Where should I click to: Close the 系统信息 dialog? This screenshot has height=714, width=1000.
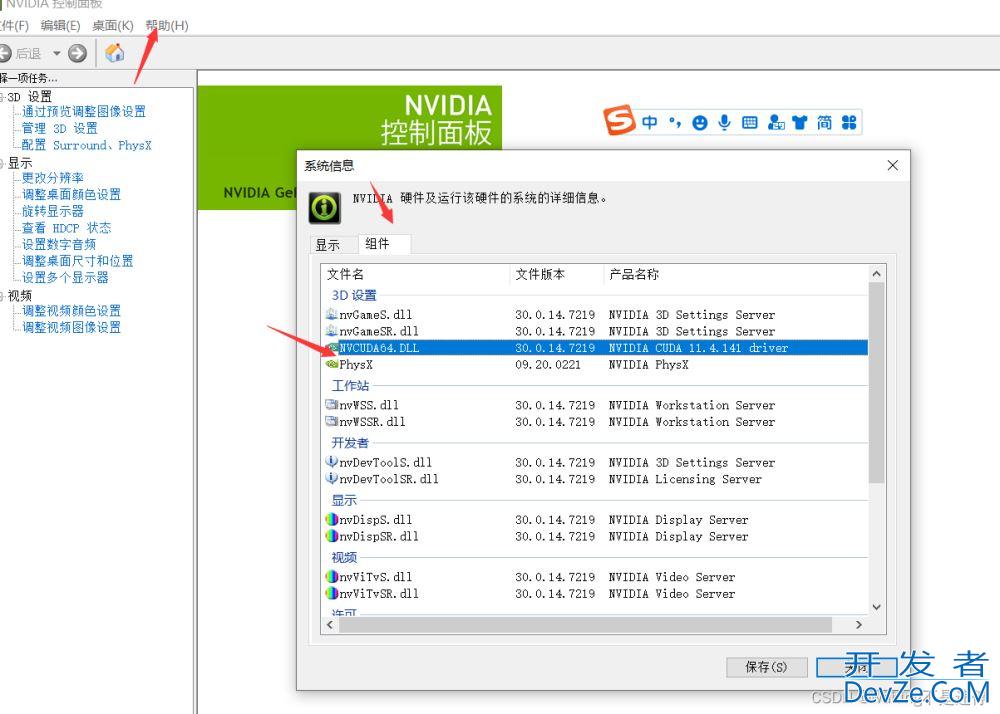[893, 165]
